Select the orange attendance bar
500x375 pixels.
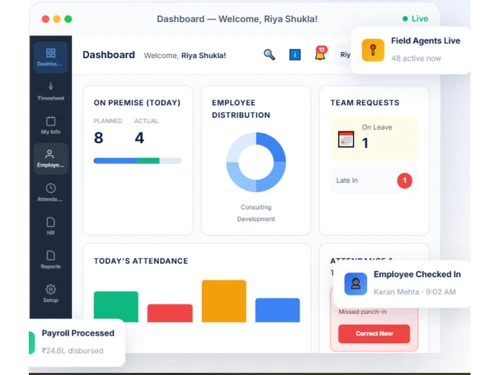click(x=224, y=301)
